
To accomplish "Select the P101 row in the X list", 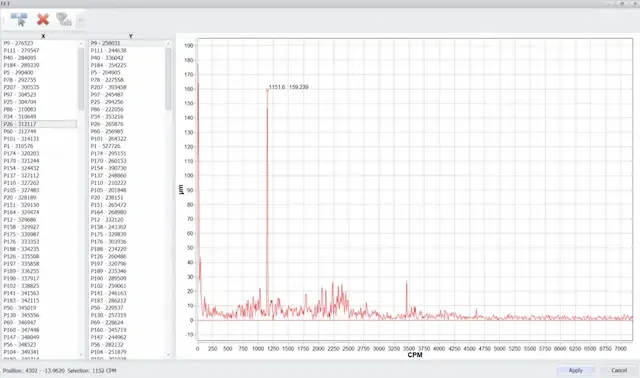I will [x=40, y=138].
